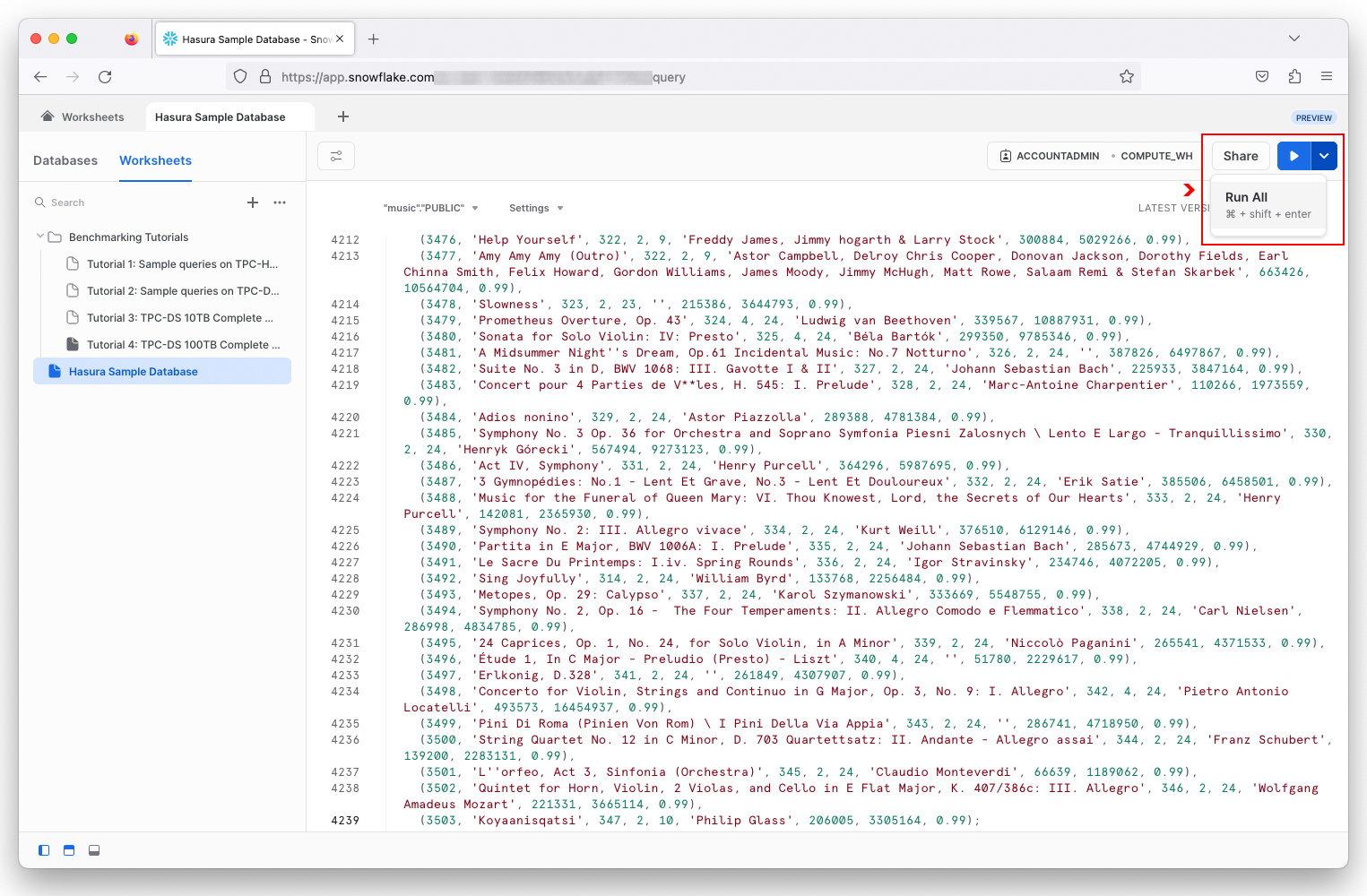The width and height of the screenshot is (1367, 896).
Task: Toggle the left sidebar panel visibility
Action: [x=43, y=849]
